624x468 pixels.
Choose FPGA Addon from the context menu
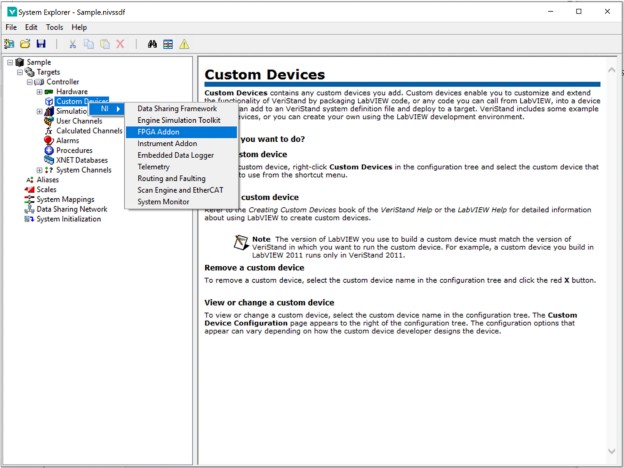(x=181, y=132)
